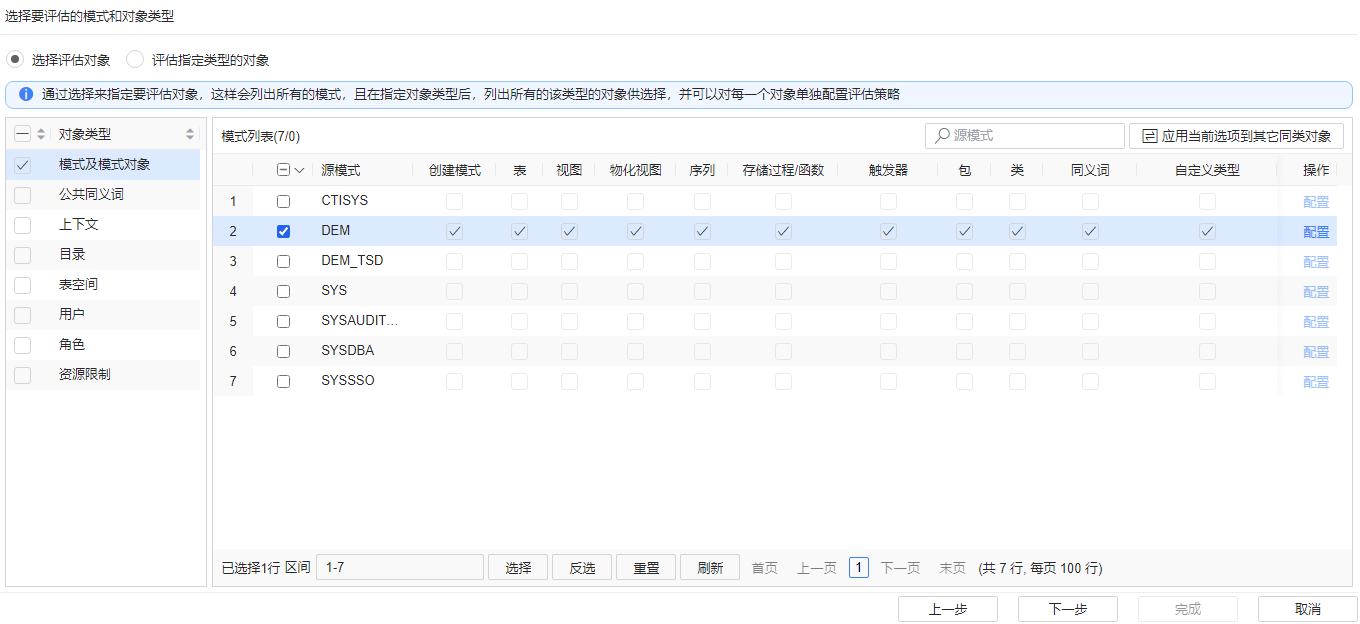Check the 表空间 object type checkbox
1360x624 pixels.
tap(23, 284)
